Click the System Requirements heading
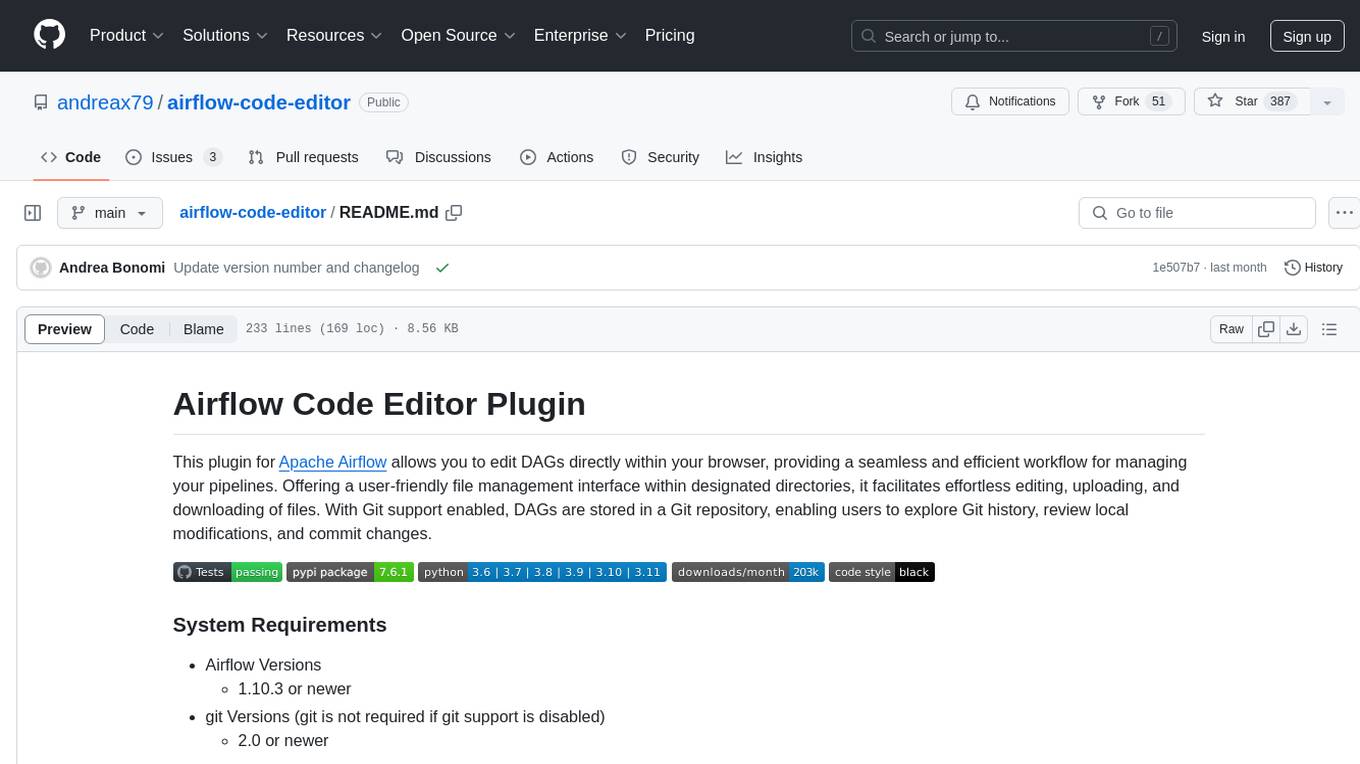1360x764 pixels. click(280, 625)
